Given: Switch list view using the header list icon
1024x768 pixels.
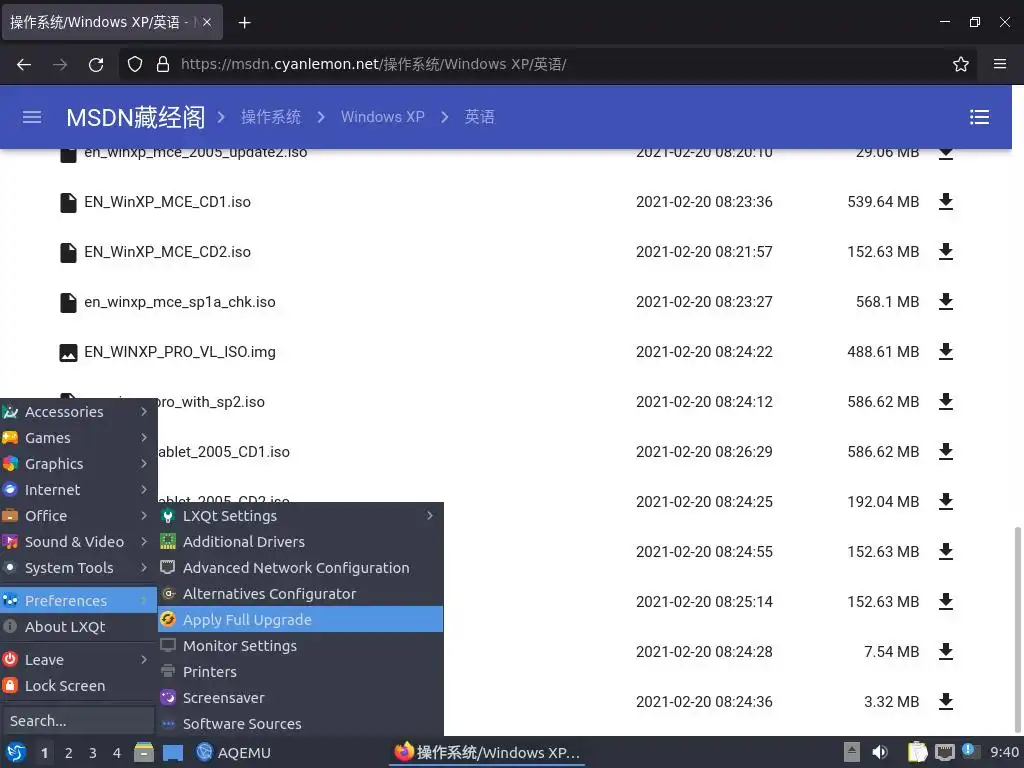Looking at the screenshot, I should (979, 117).
